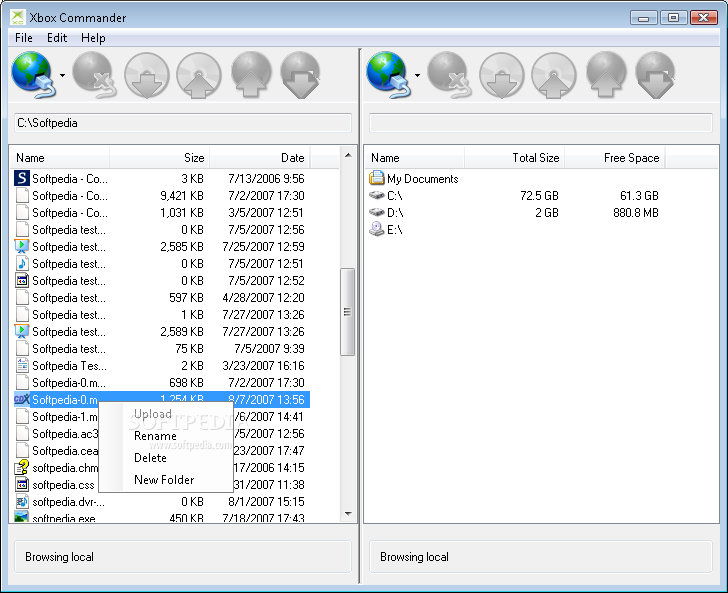Sort right list by Total Size column
The width and height of the screenshot is (728, 593).
coord(514,158)
